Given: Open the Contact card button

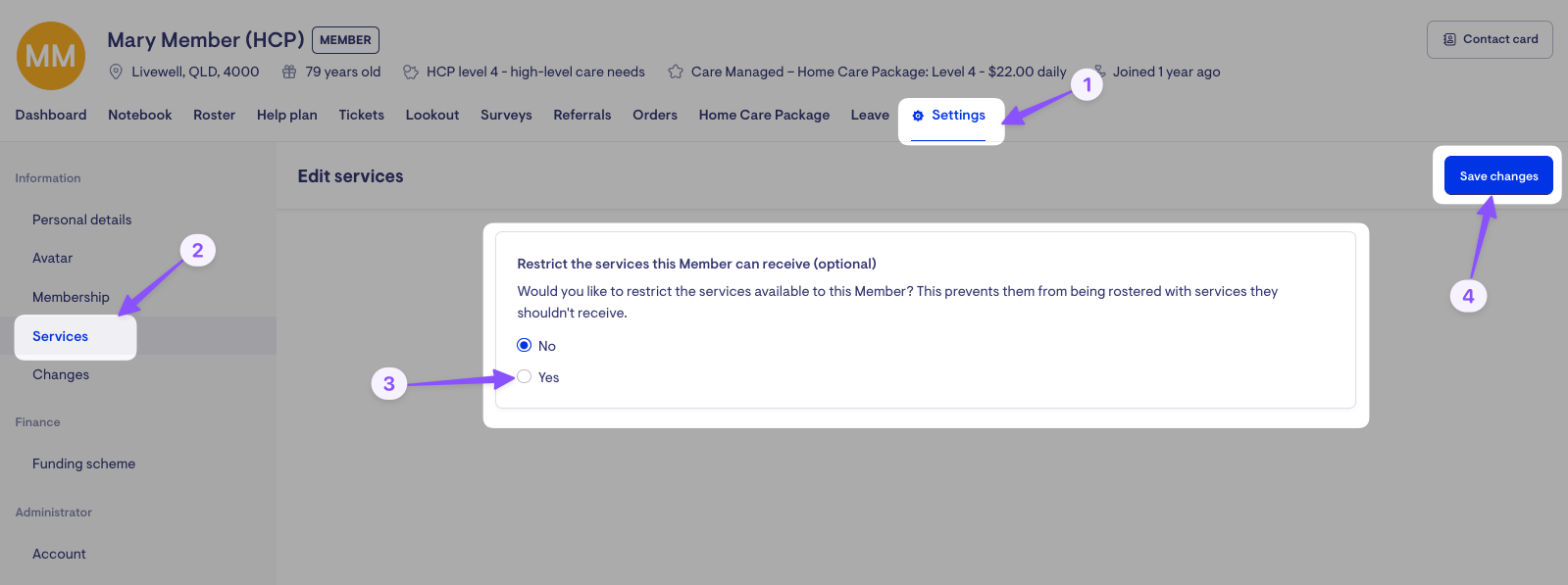Looking at the screenshot, I should tap(1490, 39).
